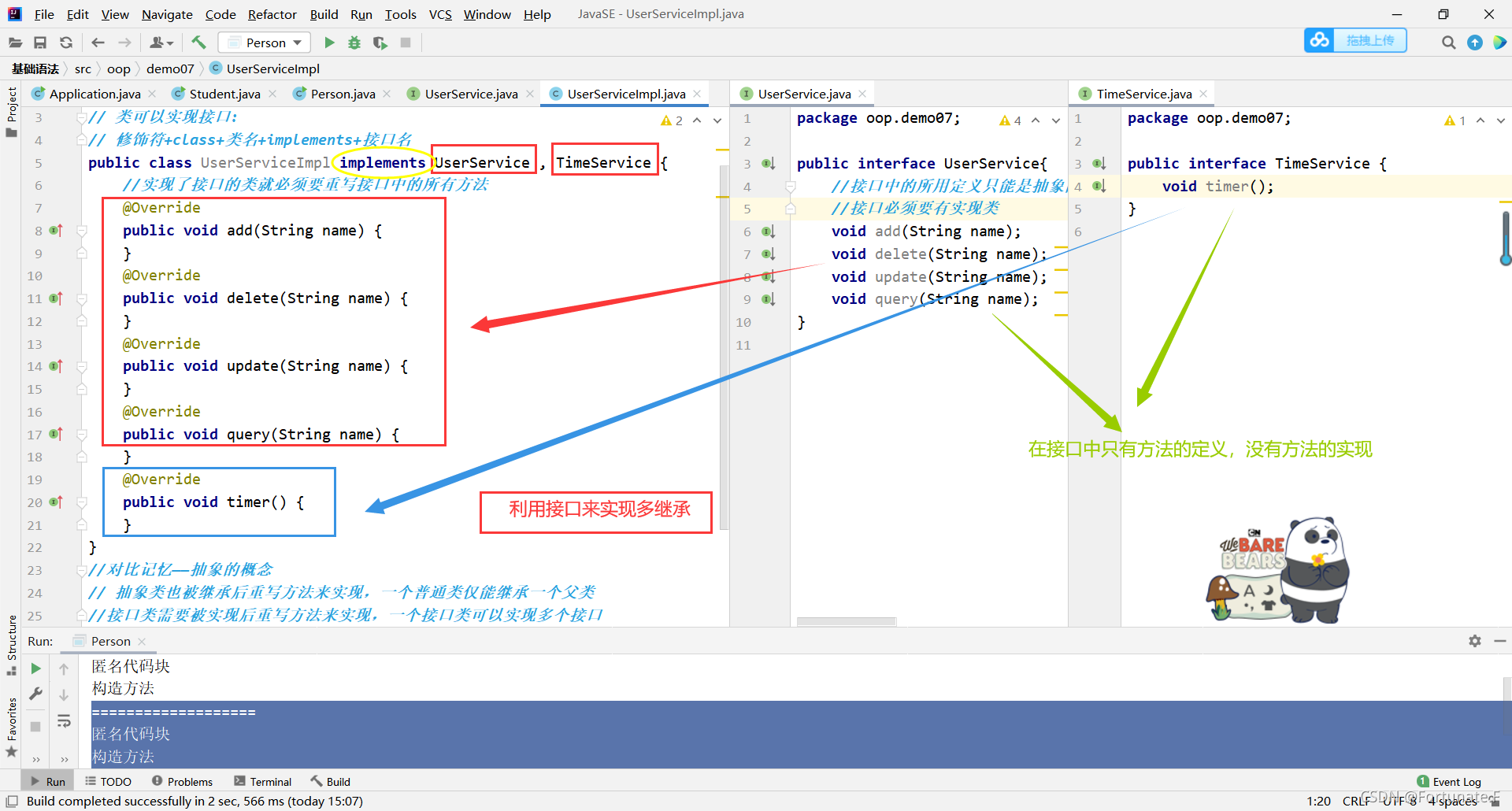Collapse the update method fold on line 14

point(81,366)
